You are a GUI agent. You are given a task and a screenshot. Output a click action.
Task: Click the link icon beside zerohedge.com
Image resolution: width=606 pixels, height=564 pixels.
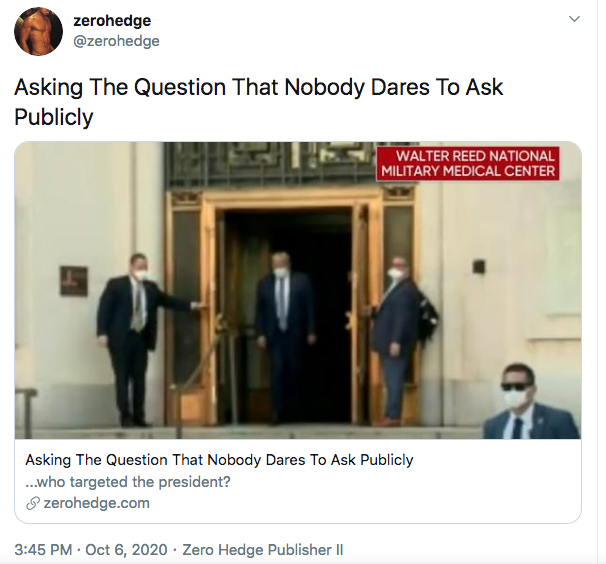pos(33,503)
